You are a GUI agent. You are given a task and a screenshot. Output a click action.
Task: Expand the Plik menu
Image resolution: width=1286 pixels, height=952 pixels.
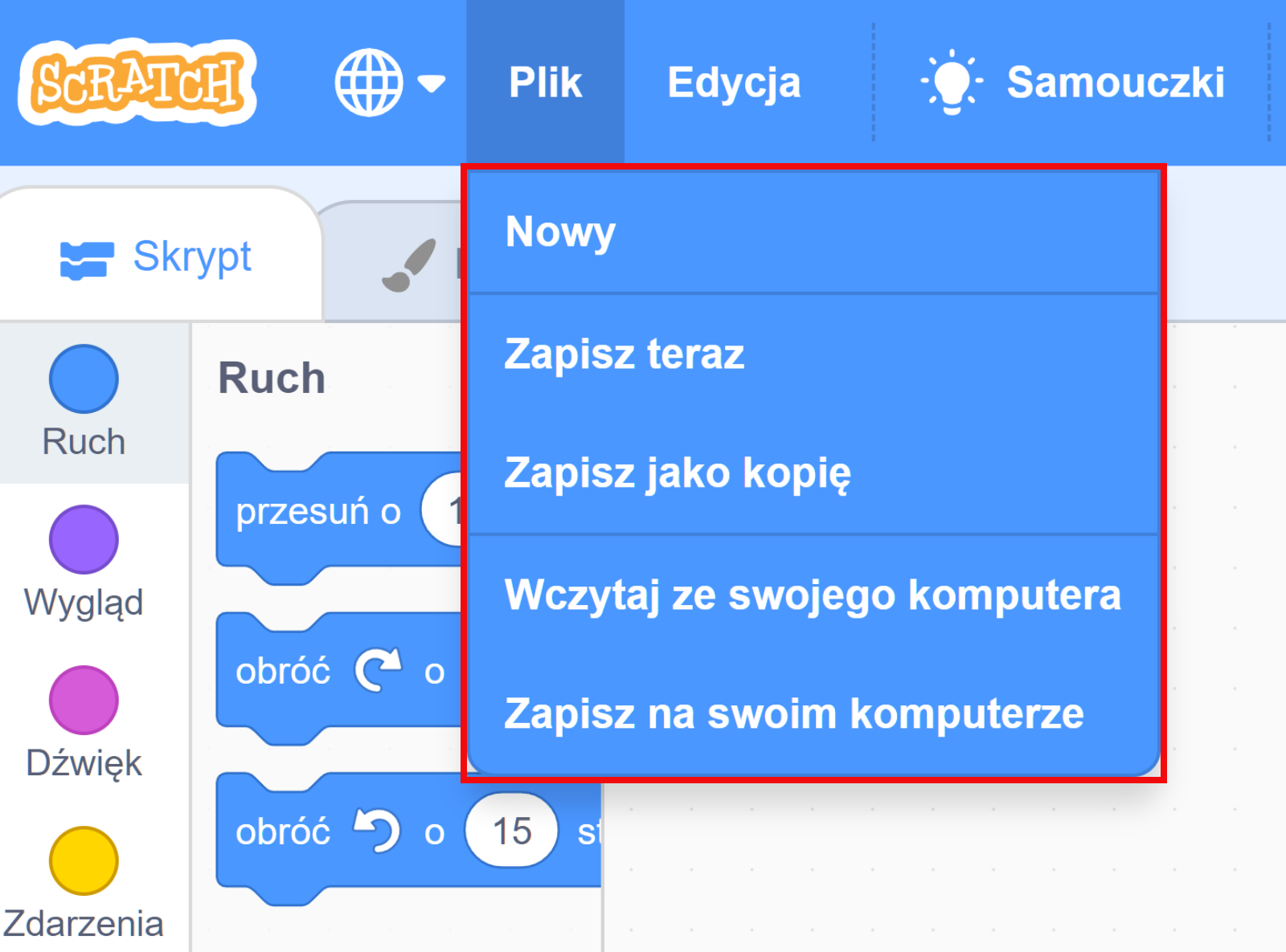click(x=545, y=80)
